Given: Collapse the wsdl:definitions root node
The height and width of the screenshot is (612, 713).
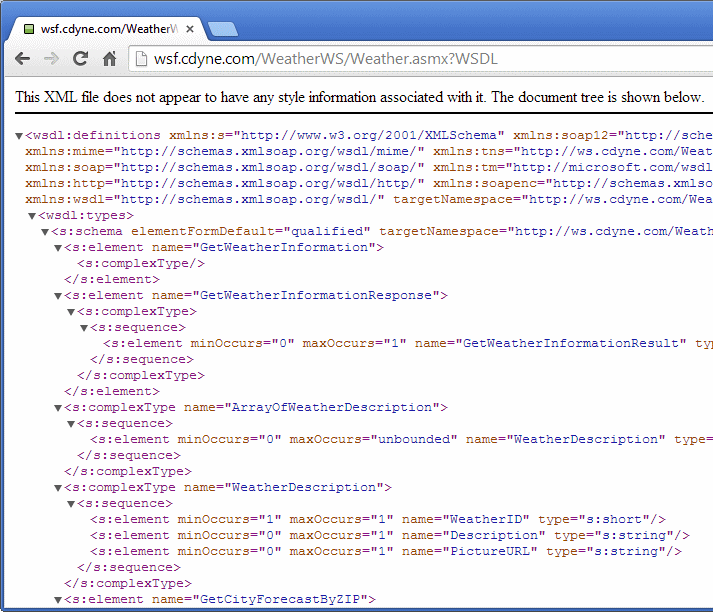Looking at the screenshot, I should pyautogui.click(x=19, y=136).
